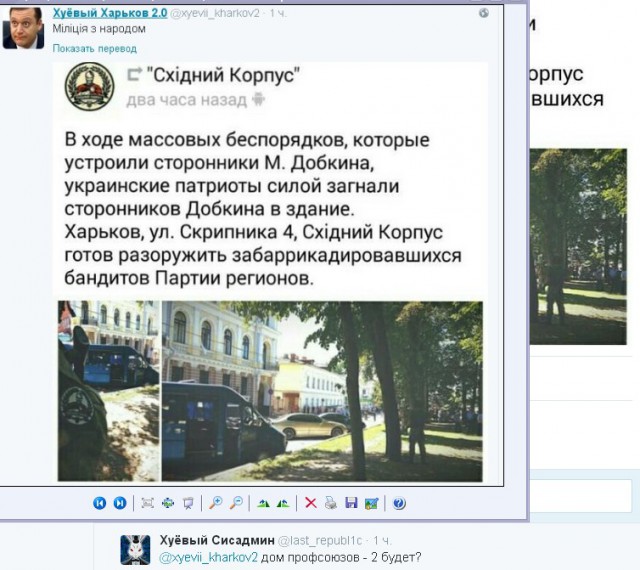This screenshot has height=570, width=640.
Task: Open the image for editing icon
Action: tap(371, 503)
